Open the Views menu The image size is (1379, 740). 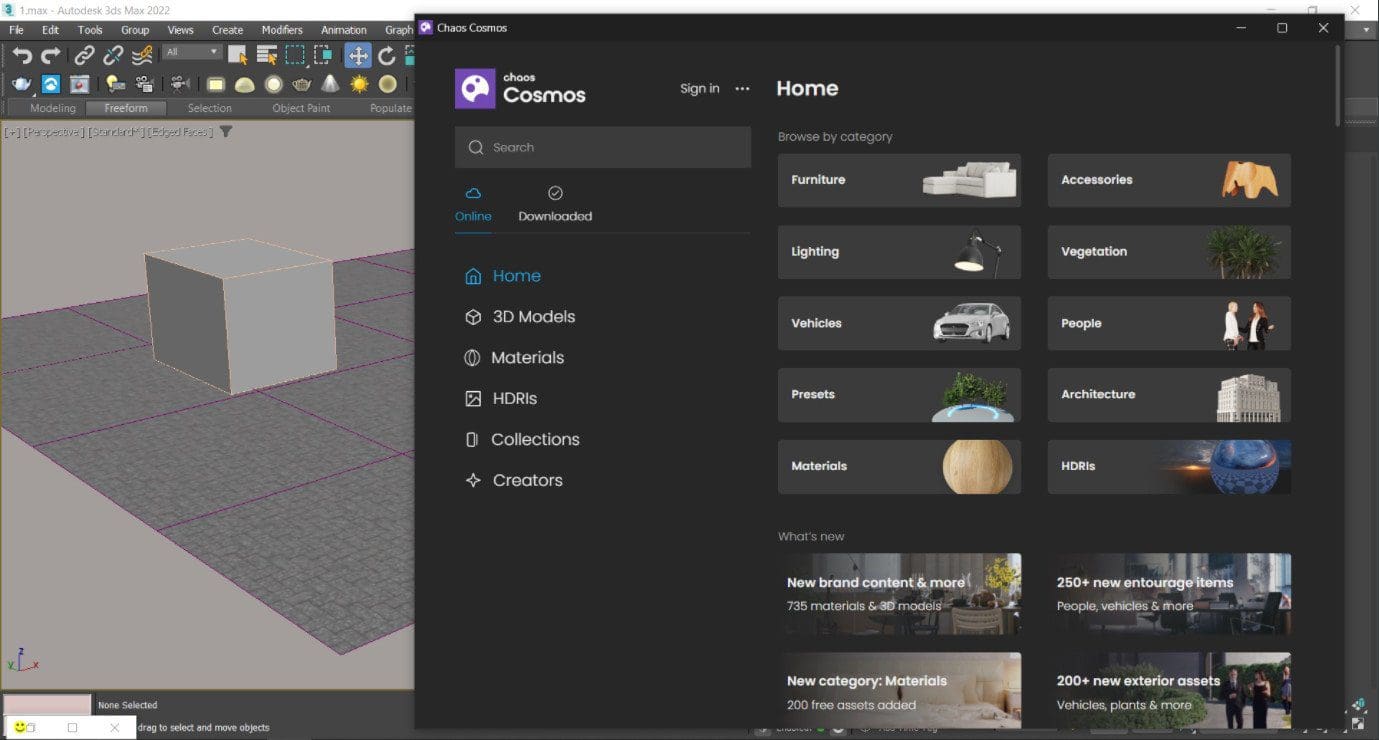181,30
